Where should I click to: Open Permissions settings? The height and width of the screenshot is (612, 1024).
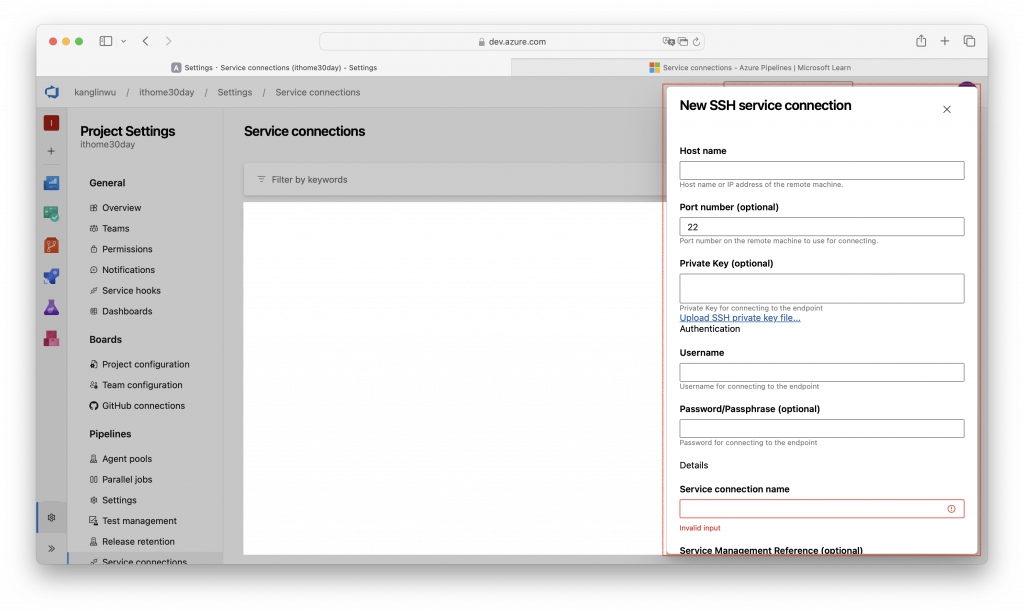127,249
